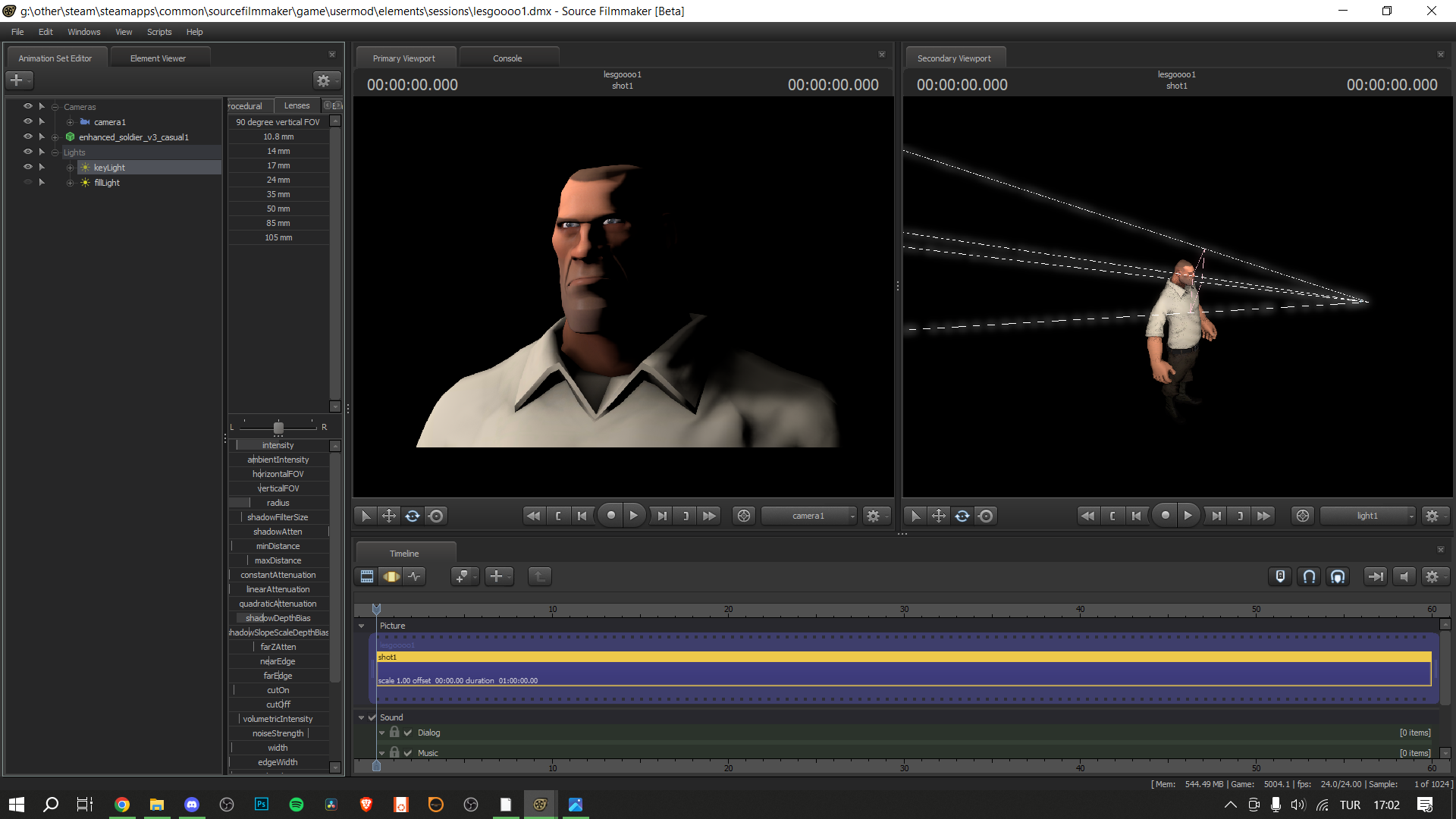Screen dimensions: 1456x819
Task: Click the skip-to-end arrow icon in Timeline toolbar
Action: (1375, 576)
